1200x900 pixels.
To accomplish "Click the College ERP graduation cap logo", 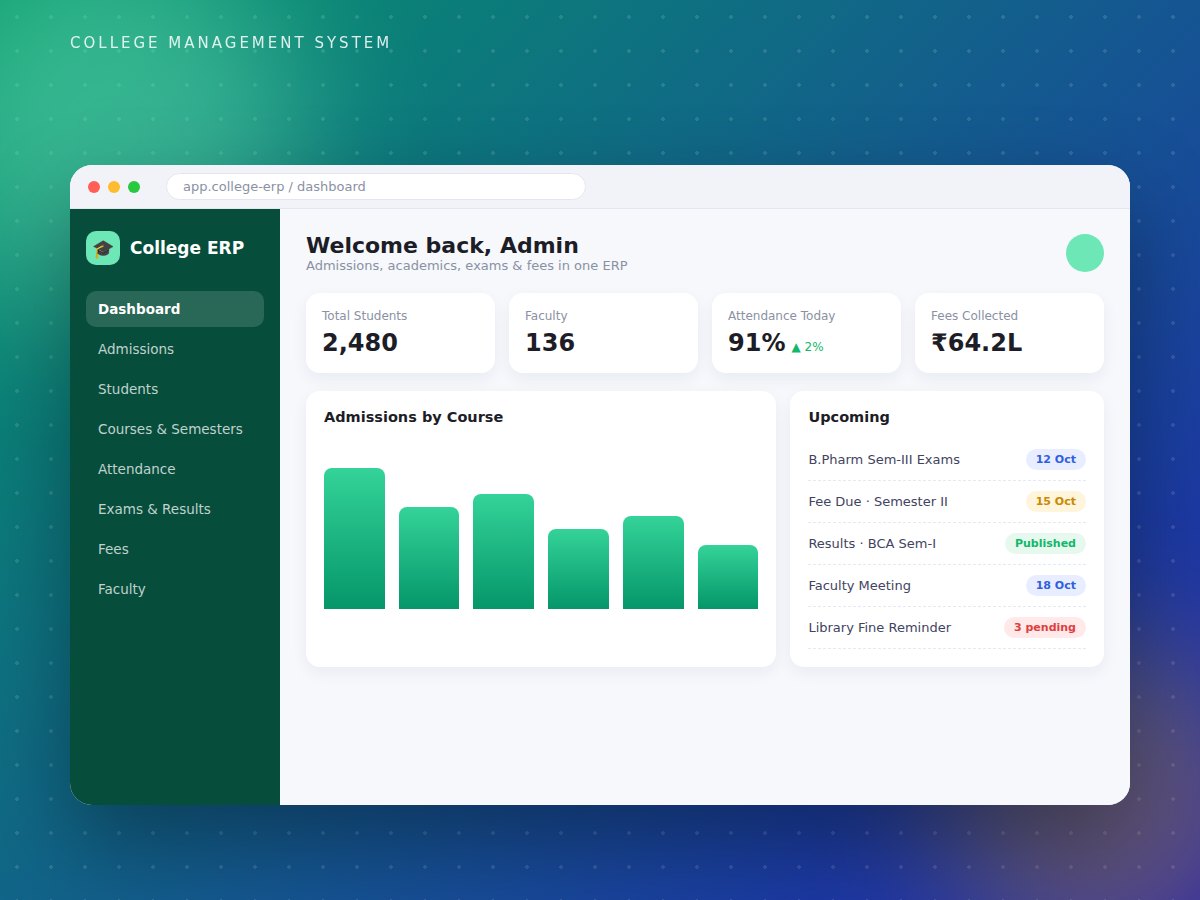I will (x=103, y=248).
